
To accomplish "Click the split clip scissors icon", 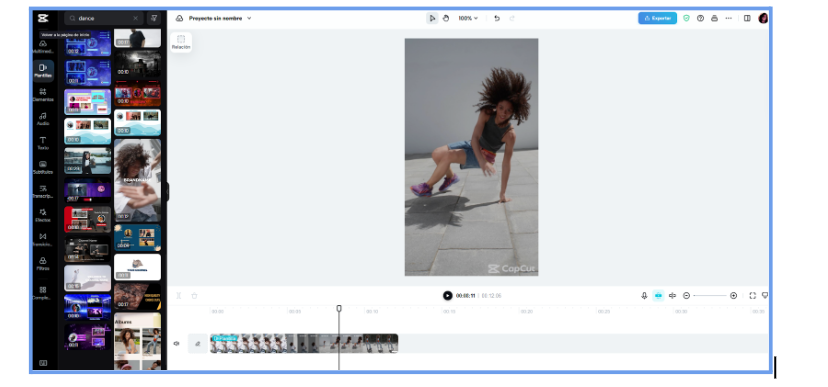I will 178,296.
